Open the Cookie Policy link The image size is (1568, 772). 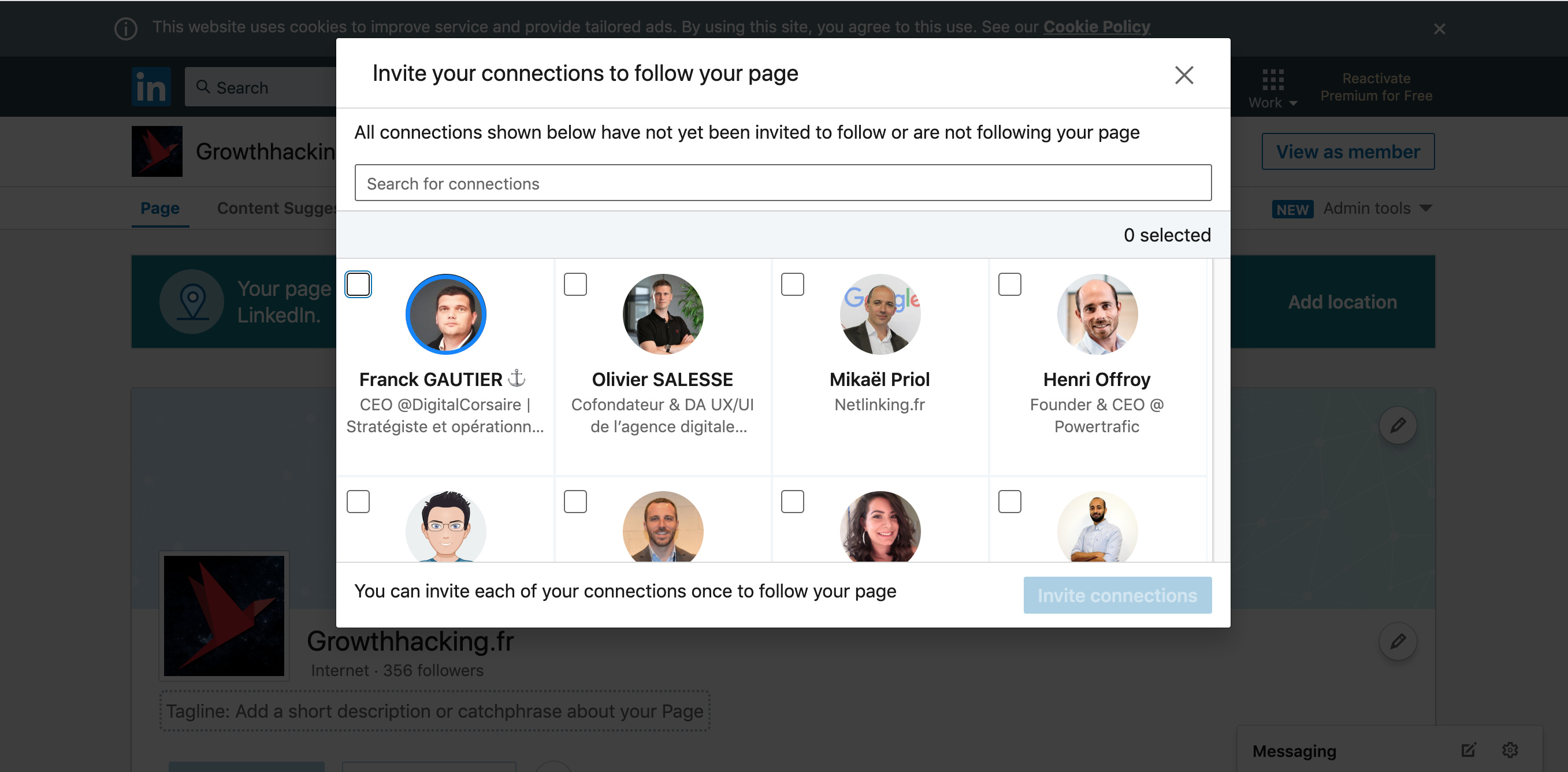1096,27
